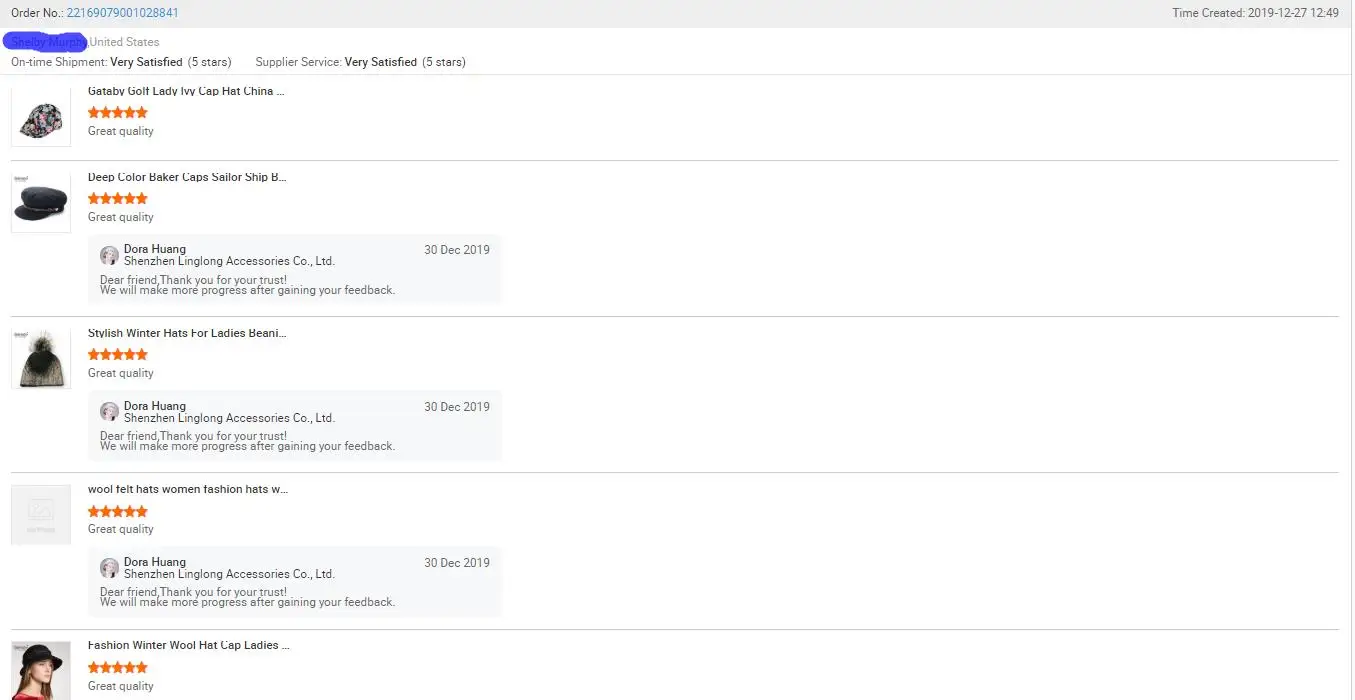Click star rating of Deep Color Baker Caps

pos(118,198)
